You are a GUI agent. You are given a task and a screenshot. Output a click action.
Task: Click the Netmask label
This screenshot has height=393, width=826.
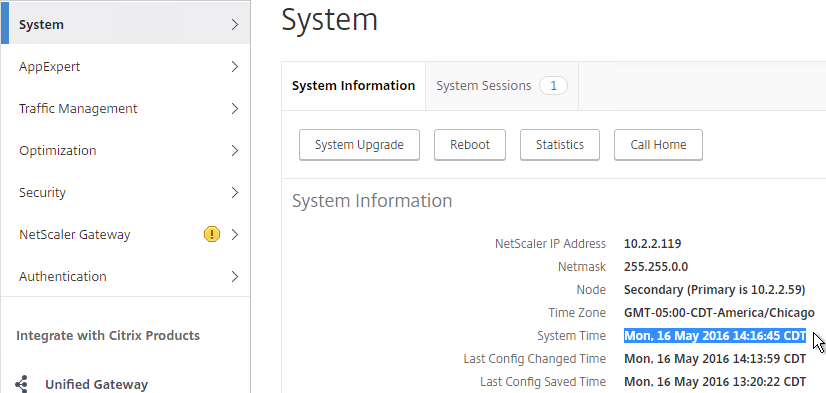coord(582,267)
